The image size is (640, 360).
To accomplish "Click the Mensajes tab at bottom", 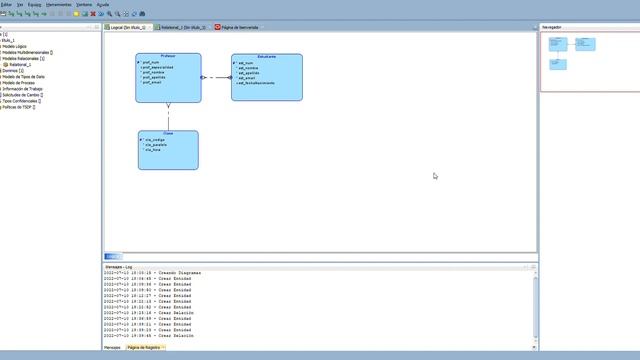I will point(112,348).
